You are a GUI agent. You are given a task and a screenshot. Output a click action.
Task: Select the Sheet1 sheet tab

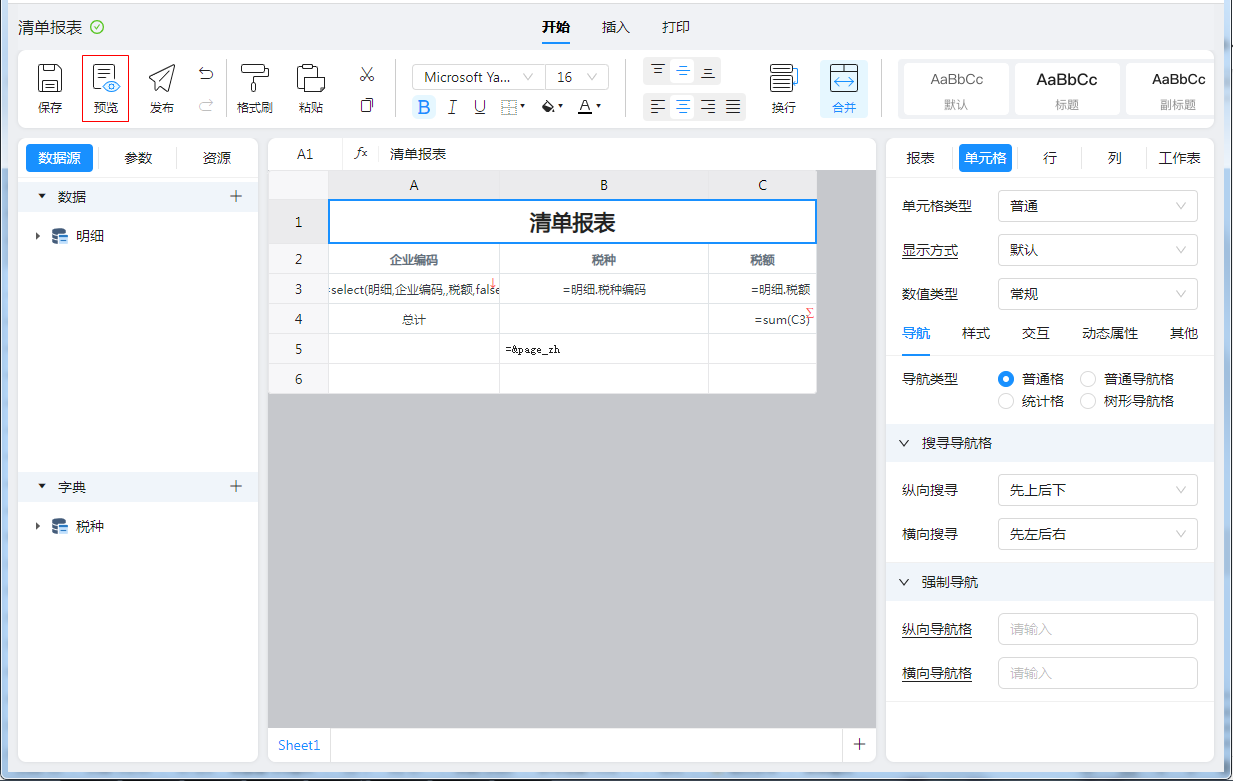(299, 745)
